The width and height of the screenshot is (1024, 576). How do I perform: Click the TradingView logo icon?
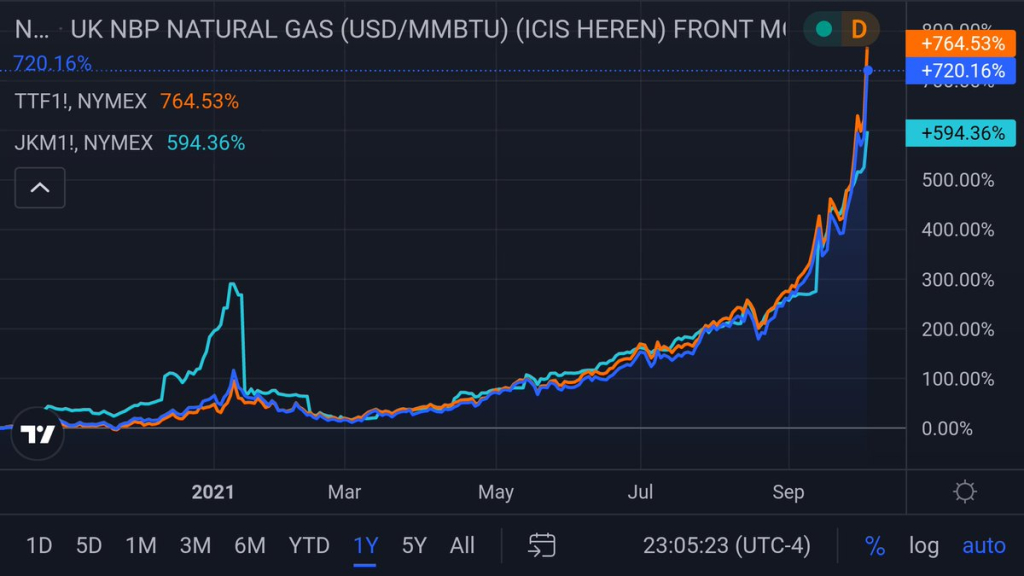[x=38, y=433]
